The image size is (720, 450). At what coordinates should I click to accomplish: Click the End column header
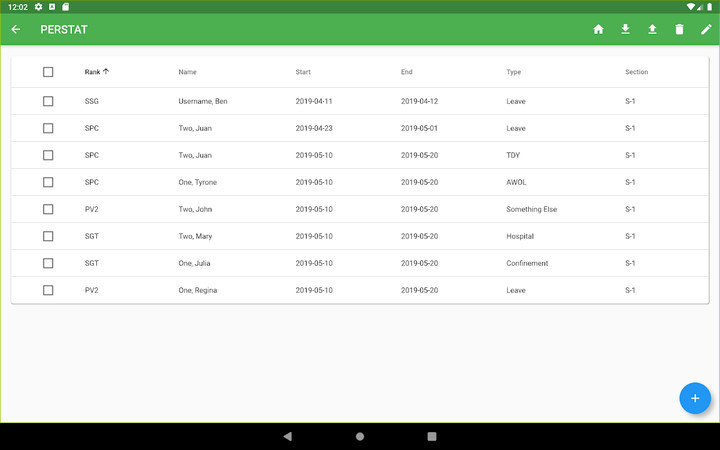pyautogui.click(x=407, y=72)
